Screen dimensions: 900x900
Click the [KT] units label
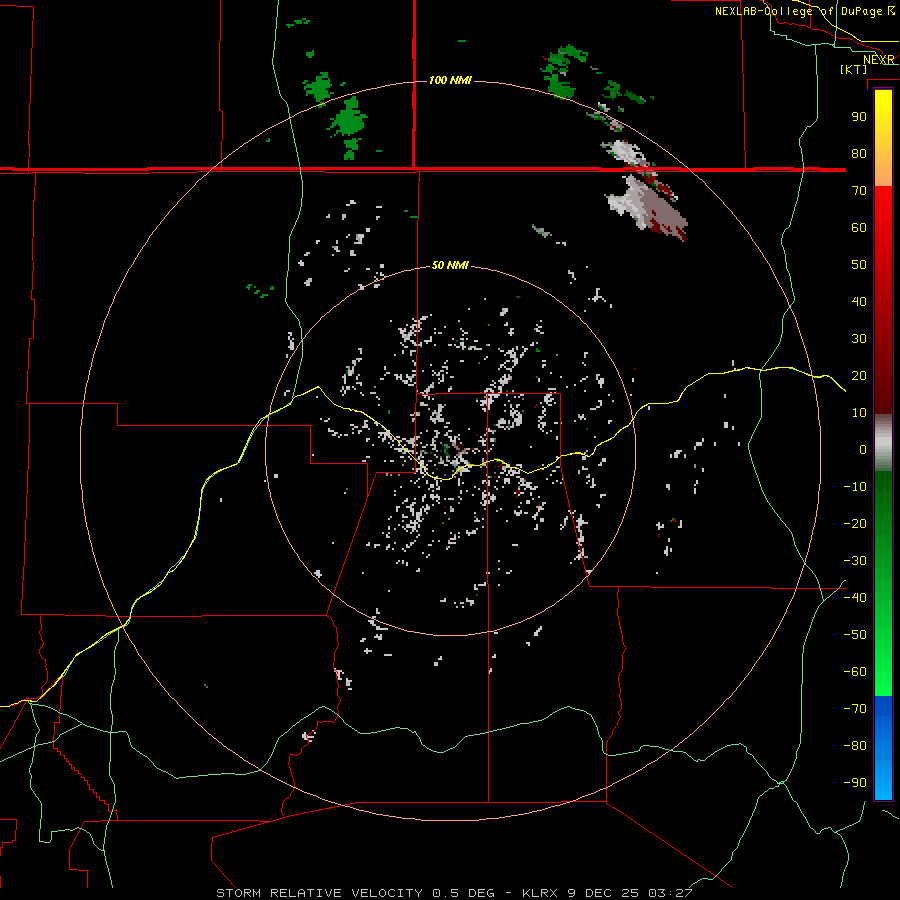tap(854, 69)
